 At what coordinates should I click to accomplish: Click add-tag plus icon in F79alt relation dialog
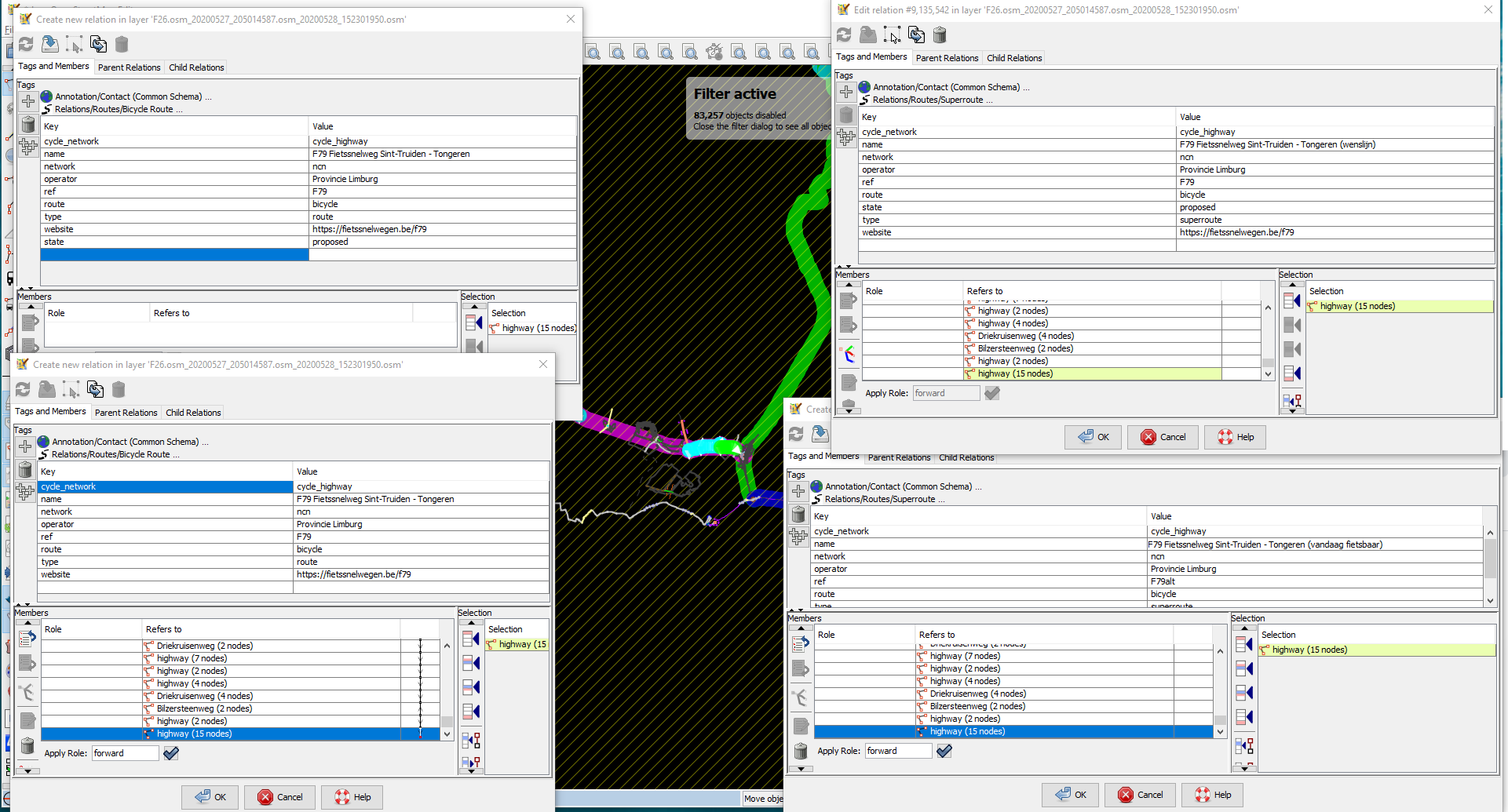tap(798, 491)
